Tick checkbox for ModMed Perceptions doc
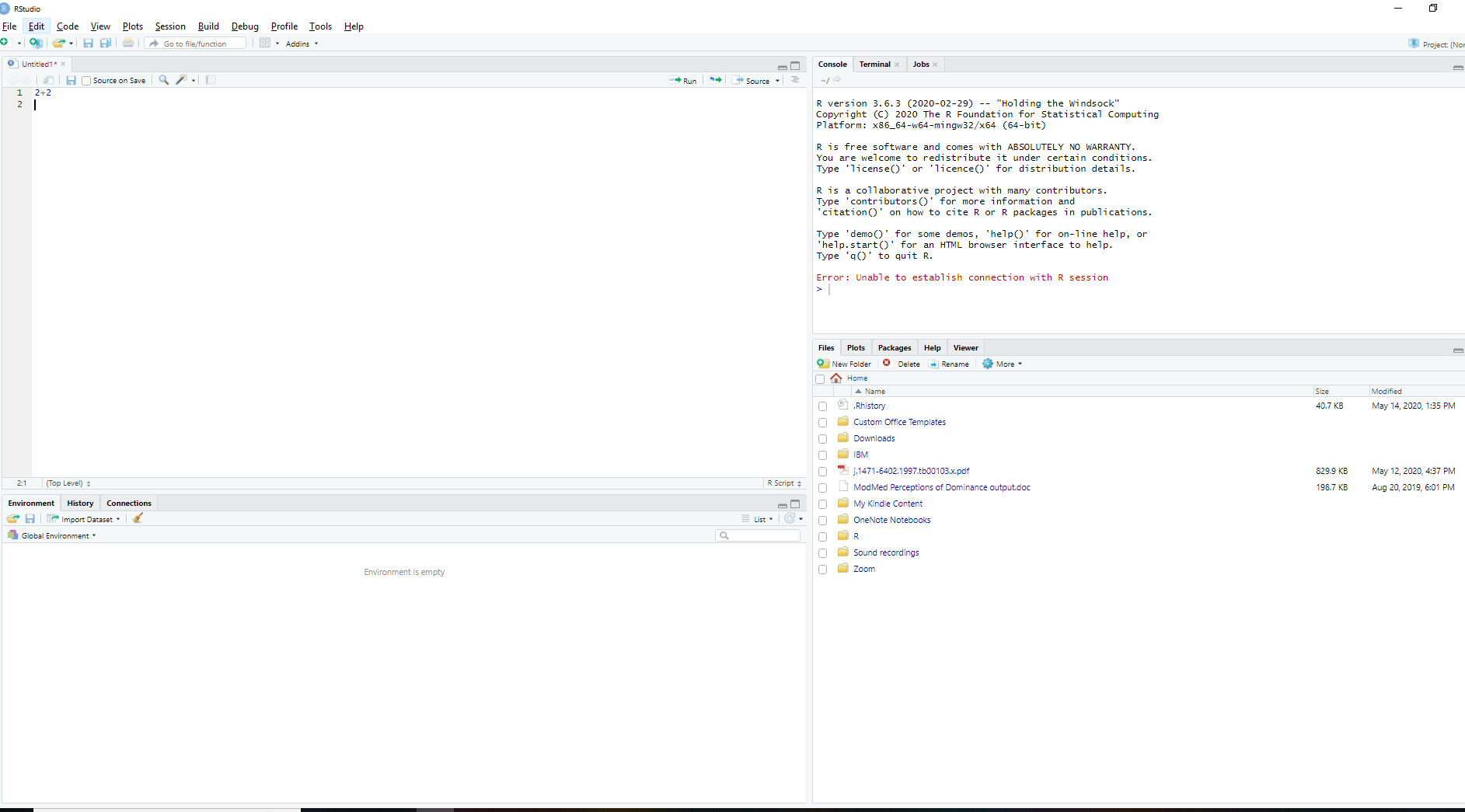 coord(822,488)
